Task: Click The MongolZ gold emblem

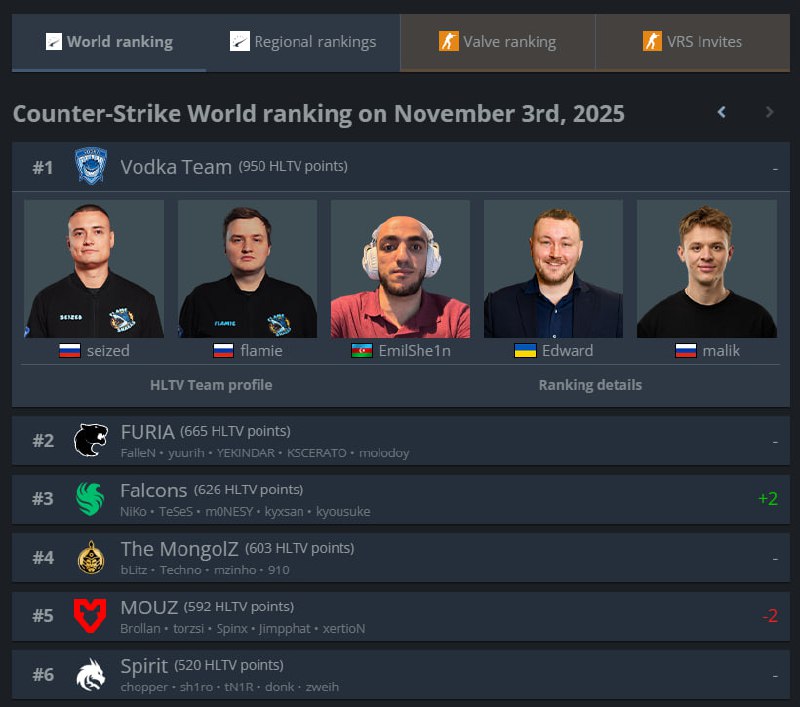Action: coord(91,557)
